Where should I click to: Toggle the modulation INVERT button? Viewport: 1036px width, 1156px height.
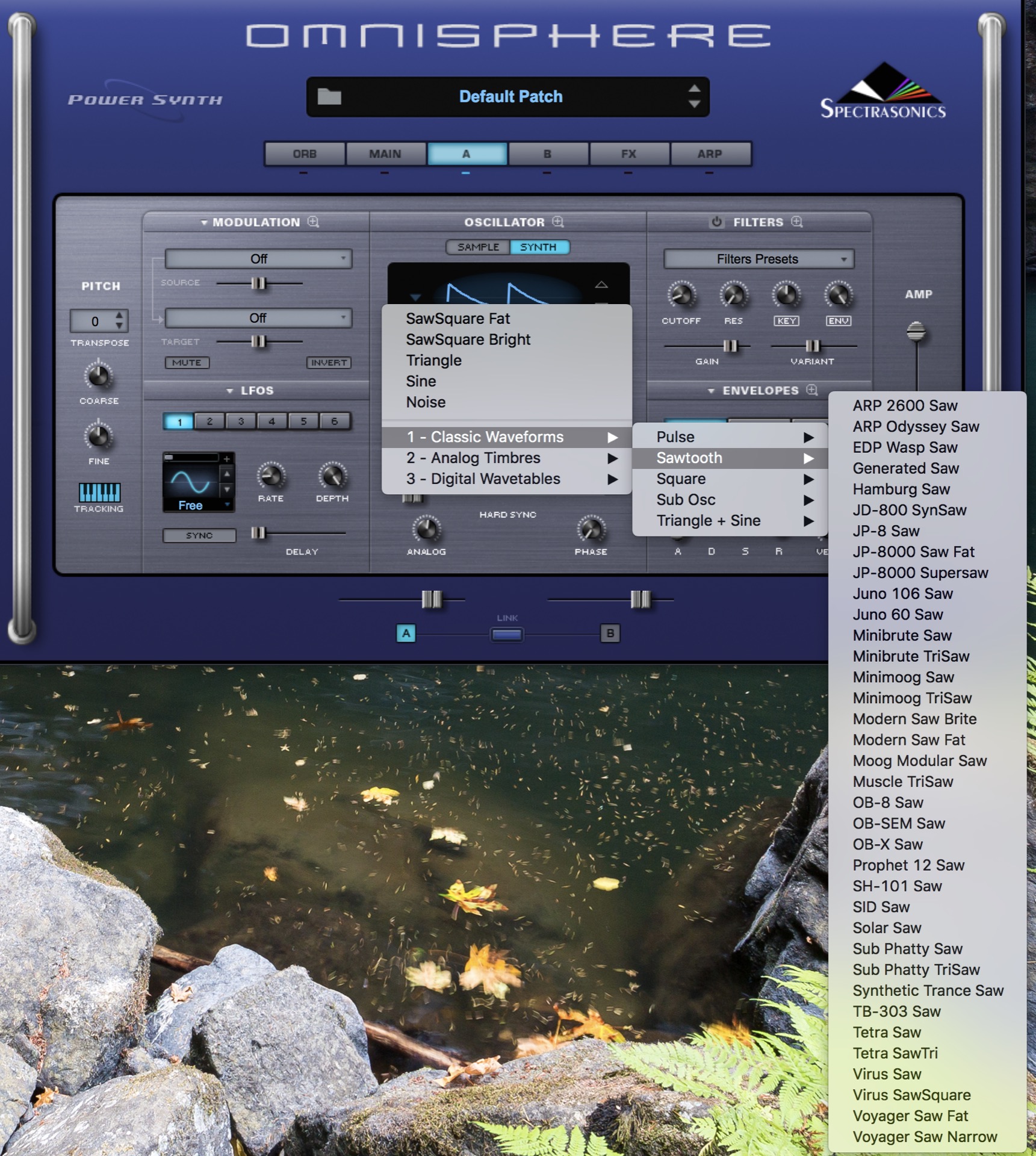coord(329,362)
